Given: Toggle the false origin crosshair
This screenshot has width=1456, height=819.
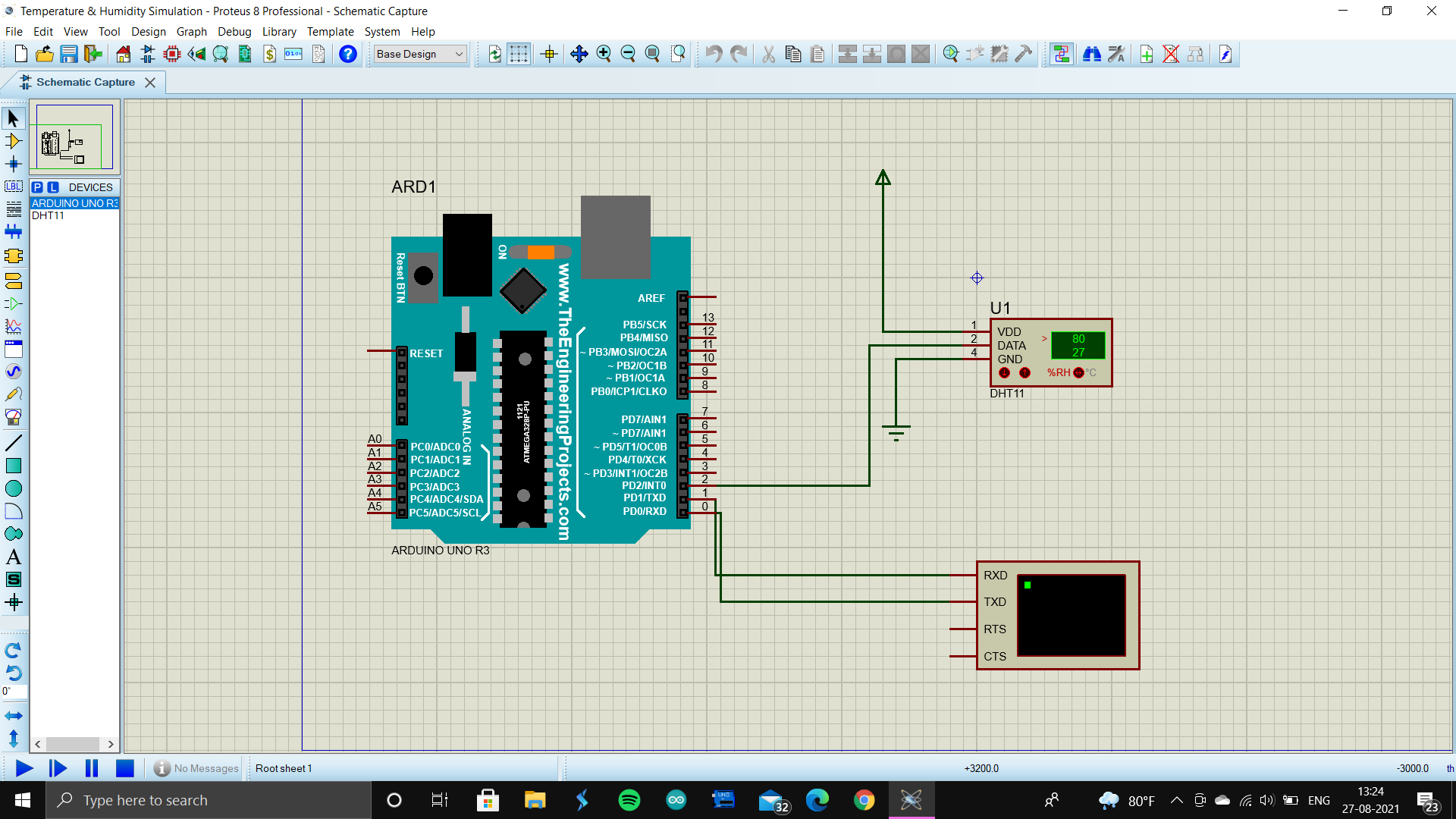Looking at the screenshot, I should [550, 54].
